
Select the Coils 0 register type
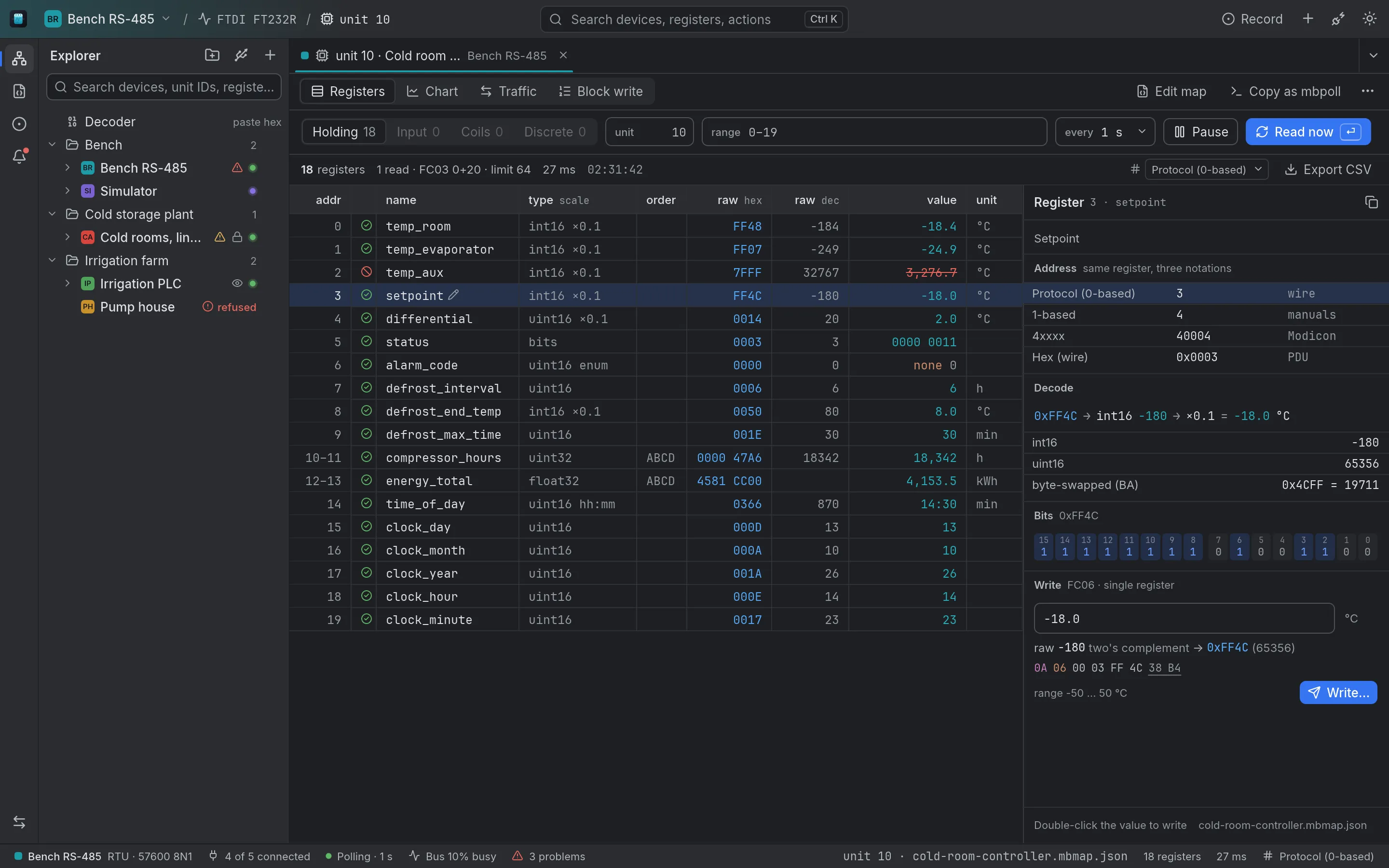(x=481, y=132)
